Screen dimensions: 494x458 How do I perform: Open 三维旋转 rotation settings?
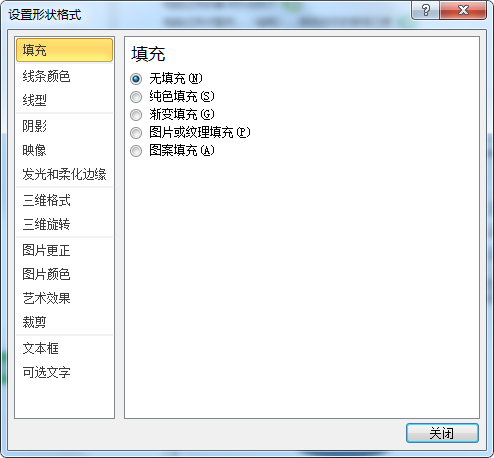pyautogui.click(x=64, y=224)
